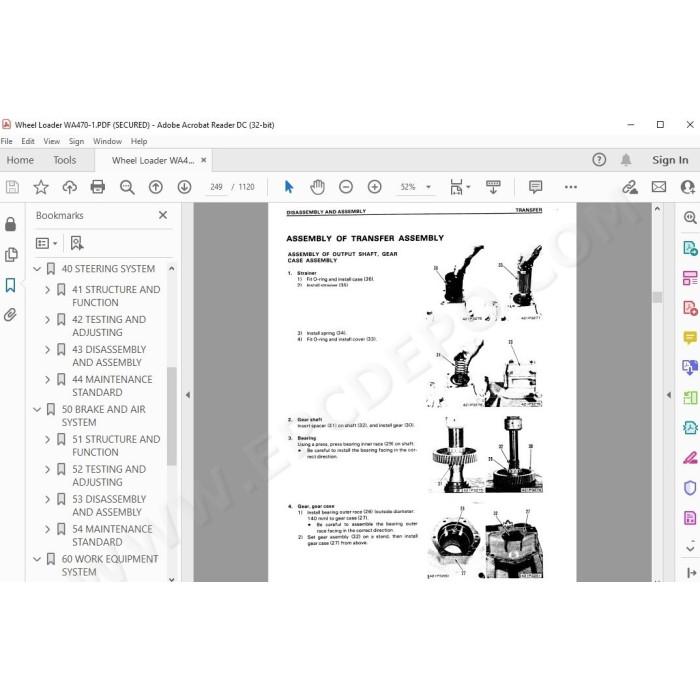Open Organize Pages tool in right pane

tap(690, 278)
